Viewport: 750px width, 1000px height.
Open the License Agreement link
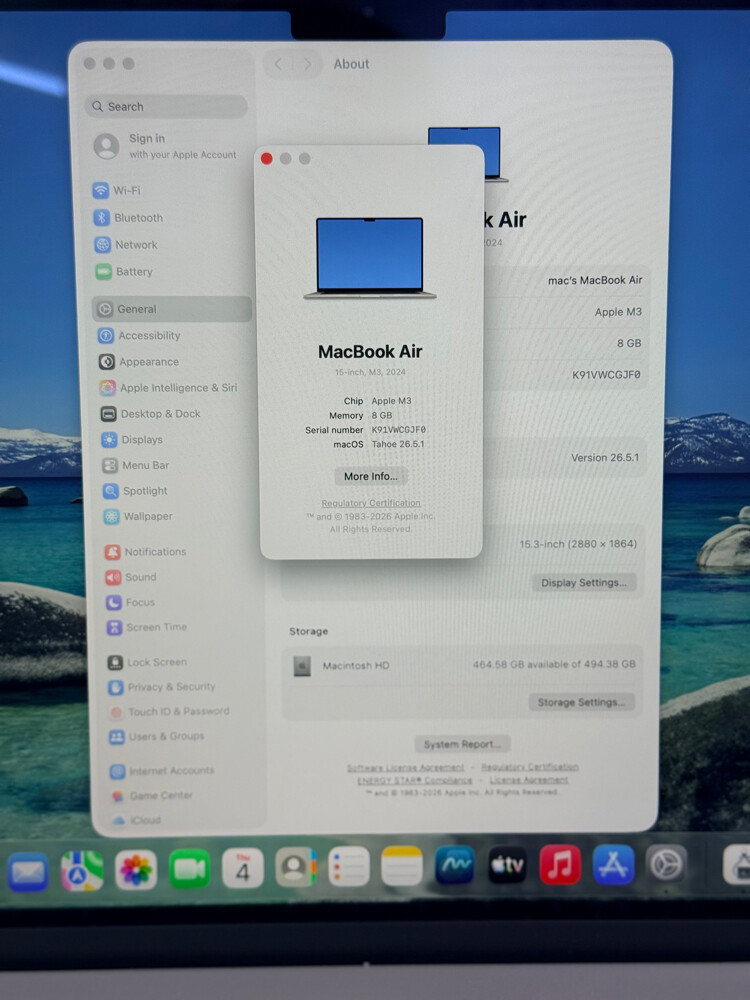529,779
